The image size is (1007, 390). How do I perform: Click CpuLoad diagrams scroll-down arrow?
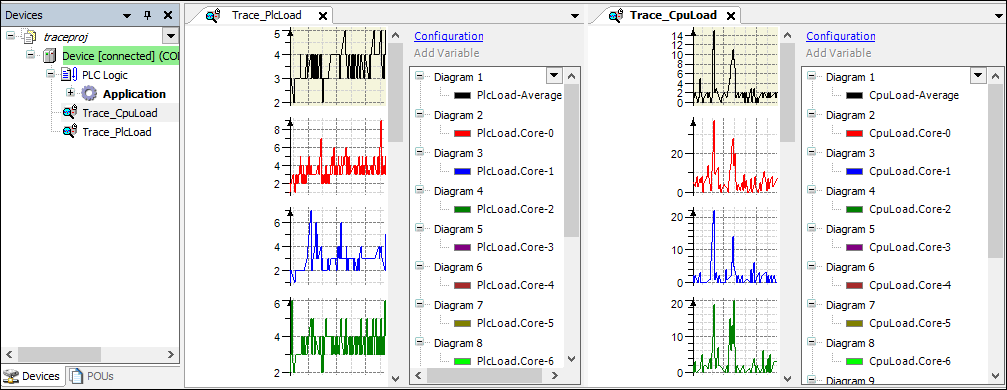pos(787,378)
